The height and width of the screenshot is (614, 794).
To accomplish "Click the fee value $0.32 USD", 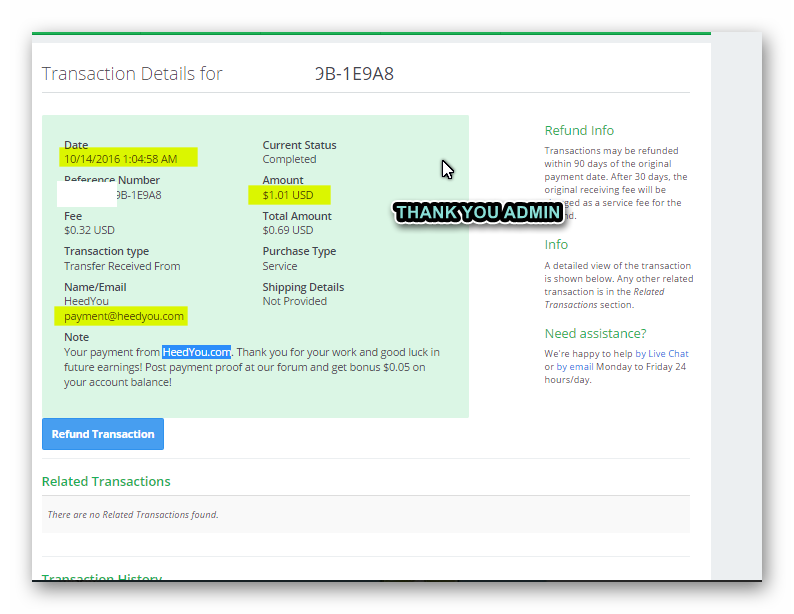I will 89,230.
